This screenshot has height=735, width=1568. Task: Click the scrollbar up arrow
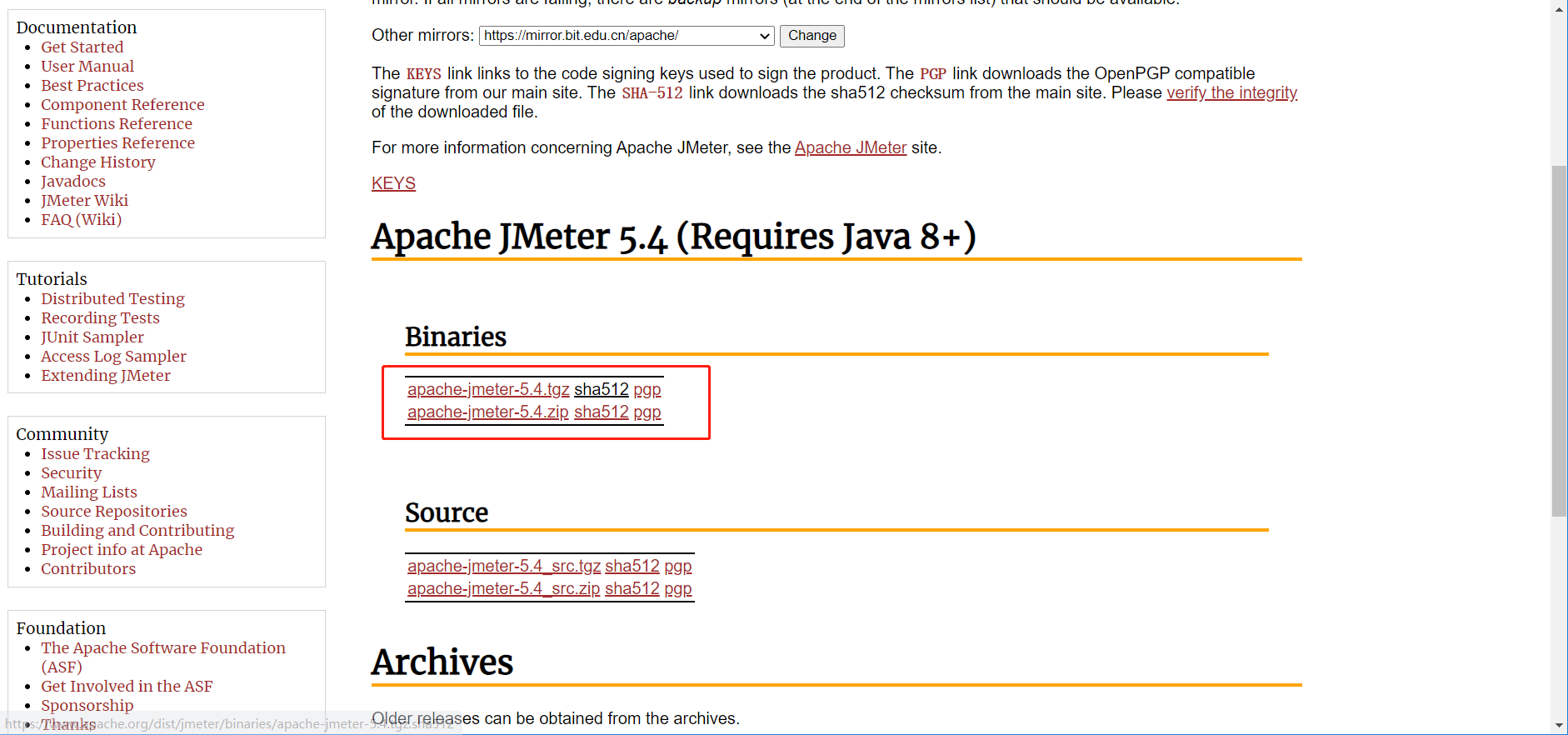tap(1559, 8)
